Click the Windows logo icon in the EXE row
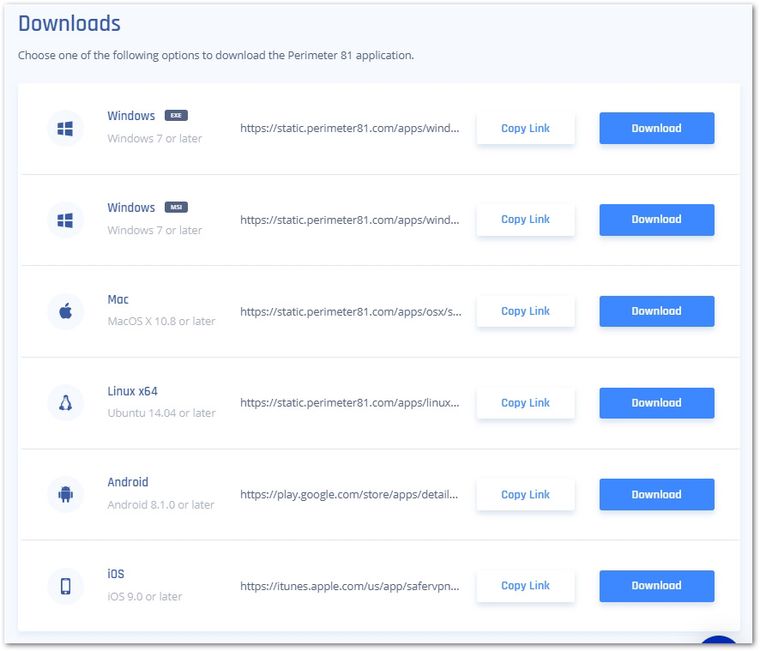Image resolution: width=760 pixels, height=651 pixels. click(65, 128)
